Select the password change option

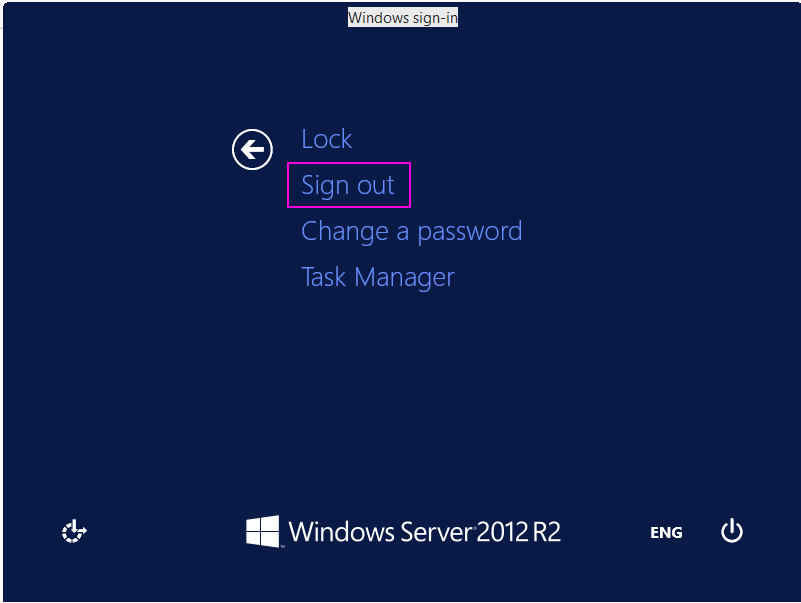[x=412, y=231]
